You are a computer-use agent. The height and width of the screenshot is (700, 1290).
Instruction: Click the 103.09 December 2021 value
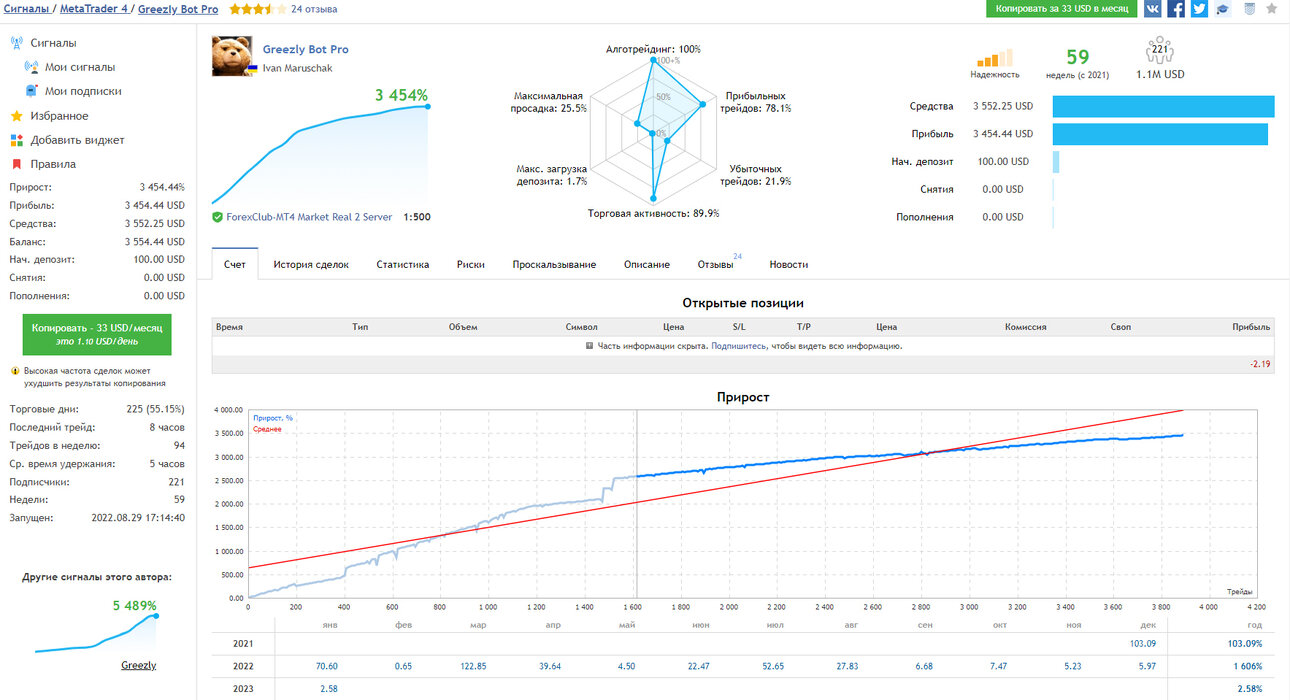(1143, 644)
